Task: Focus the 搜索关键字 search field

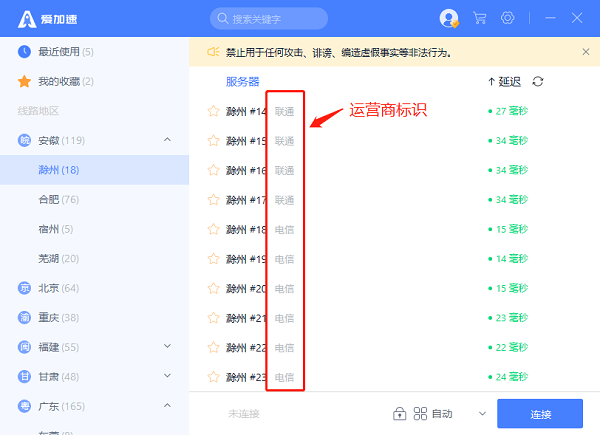Action: pos(269,18)
